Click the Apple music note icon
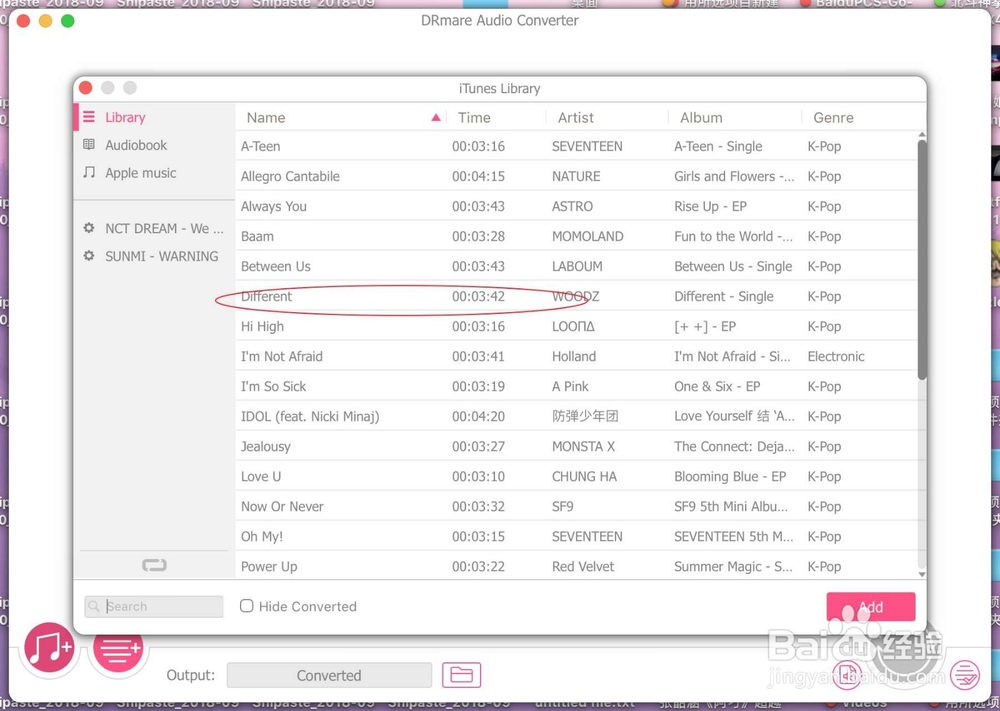The image size is (1000, 711). tap(89, 172)
